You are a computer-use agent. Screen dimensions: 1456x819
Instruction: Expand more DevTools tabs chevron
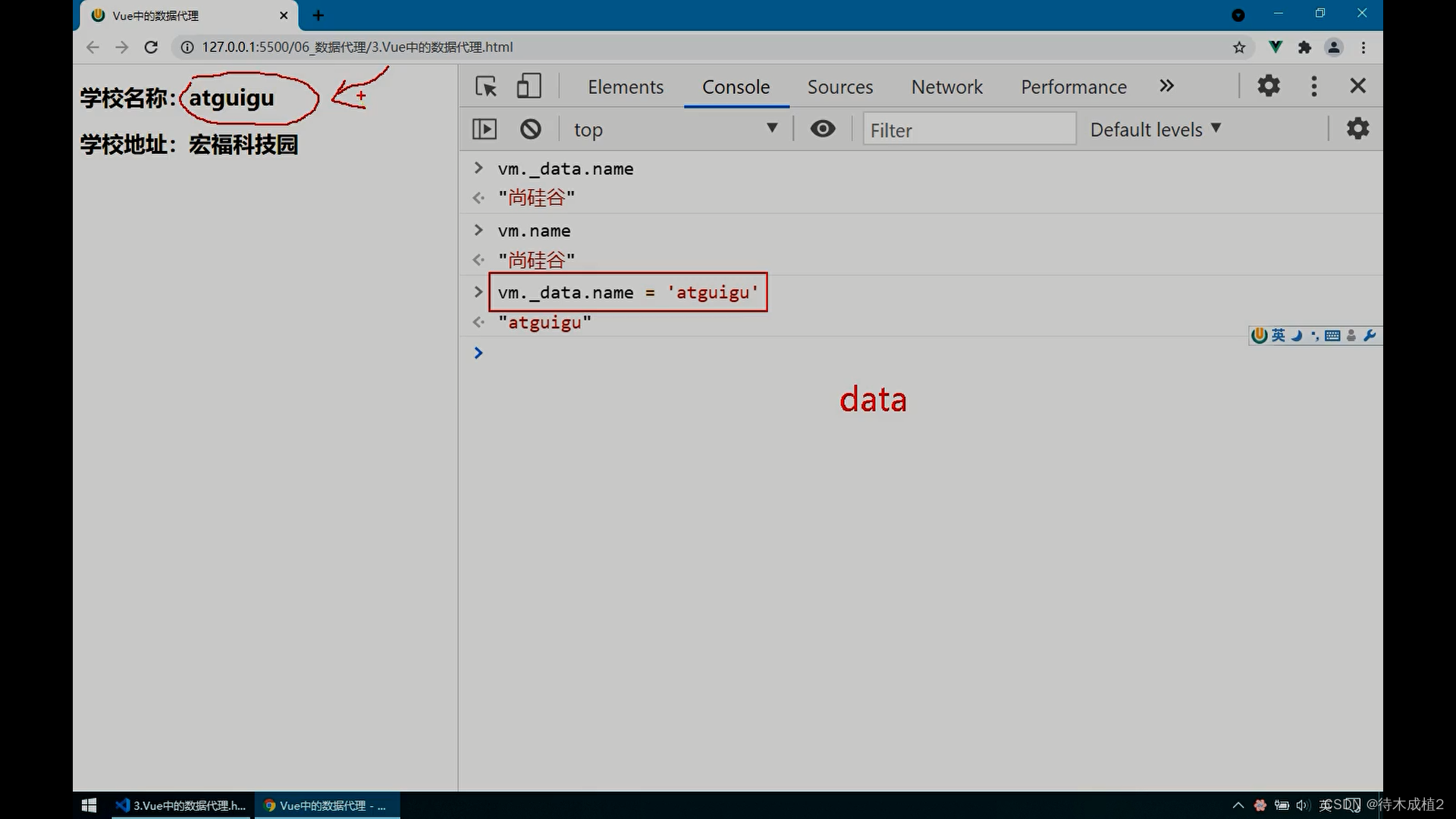coord(1166,86)
